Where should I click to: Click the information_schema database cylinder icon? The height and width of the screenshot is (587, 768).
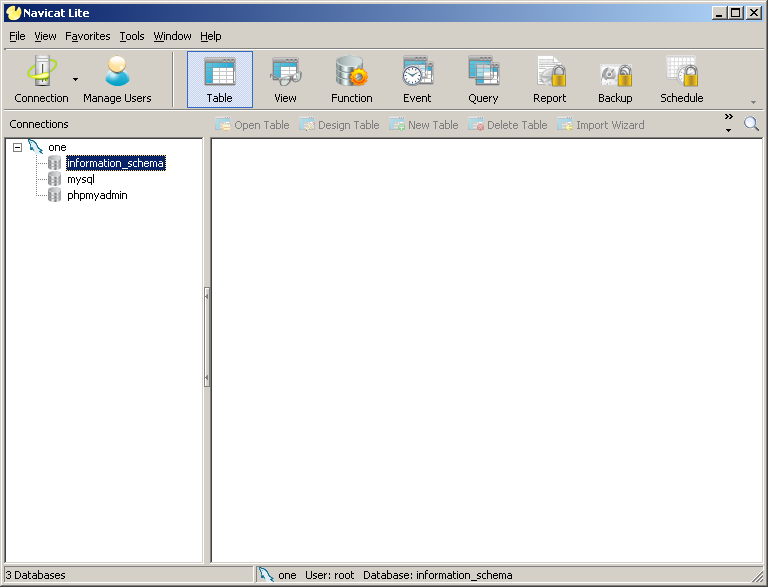54,163
